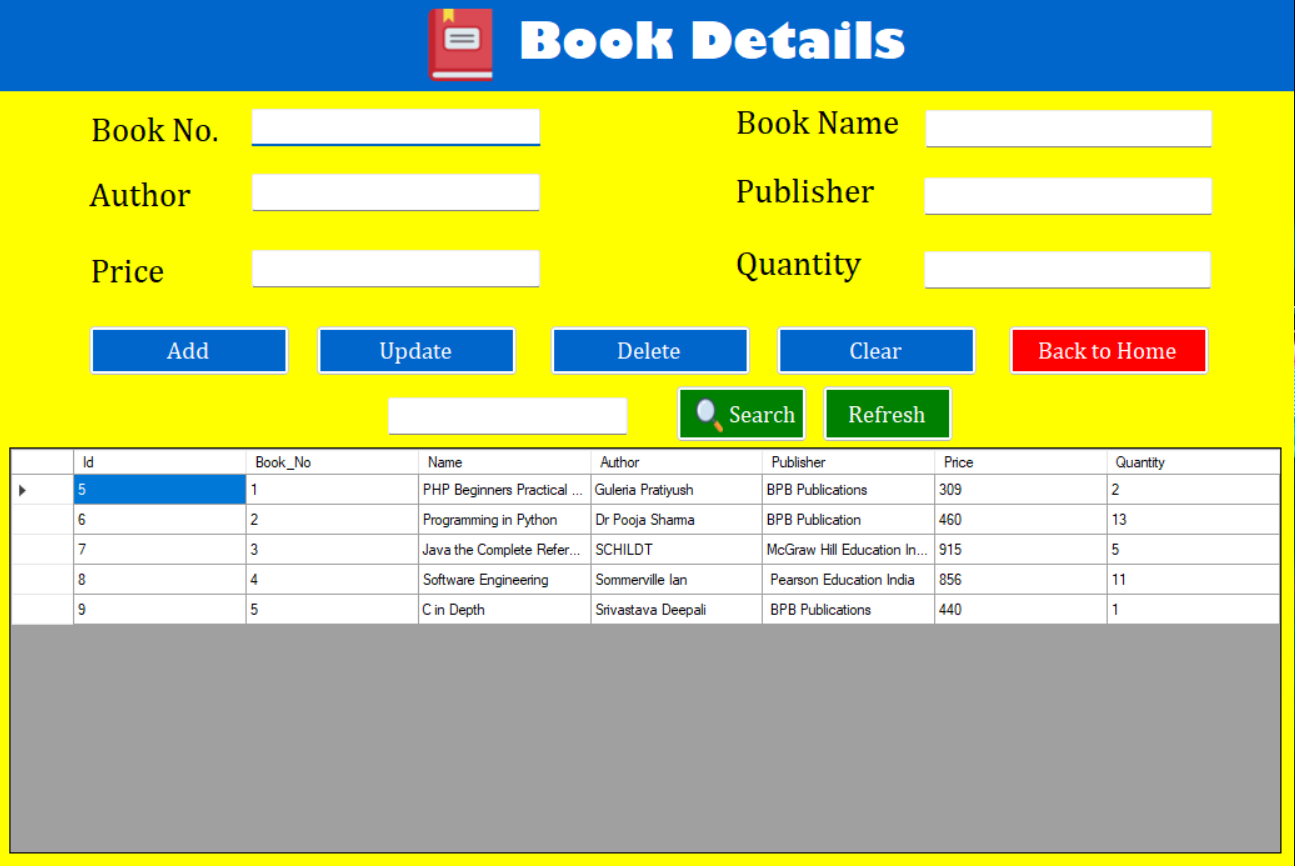Click the row selector arrow on the first row

pos(21,490)
